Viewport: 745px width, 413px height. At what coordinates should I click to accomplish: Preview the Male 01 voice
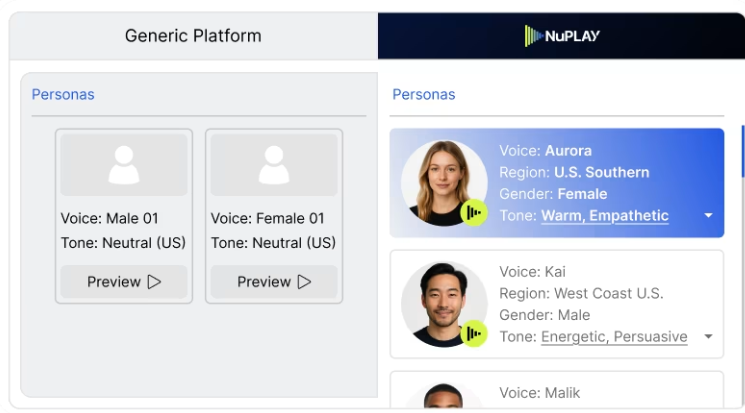click(x=124, y=282)
